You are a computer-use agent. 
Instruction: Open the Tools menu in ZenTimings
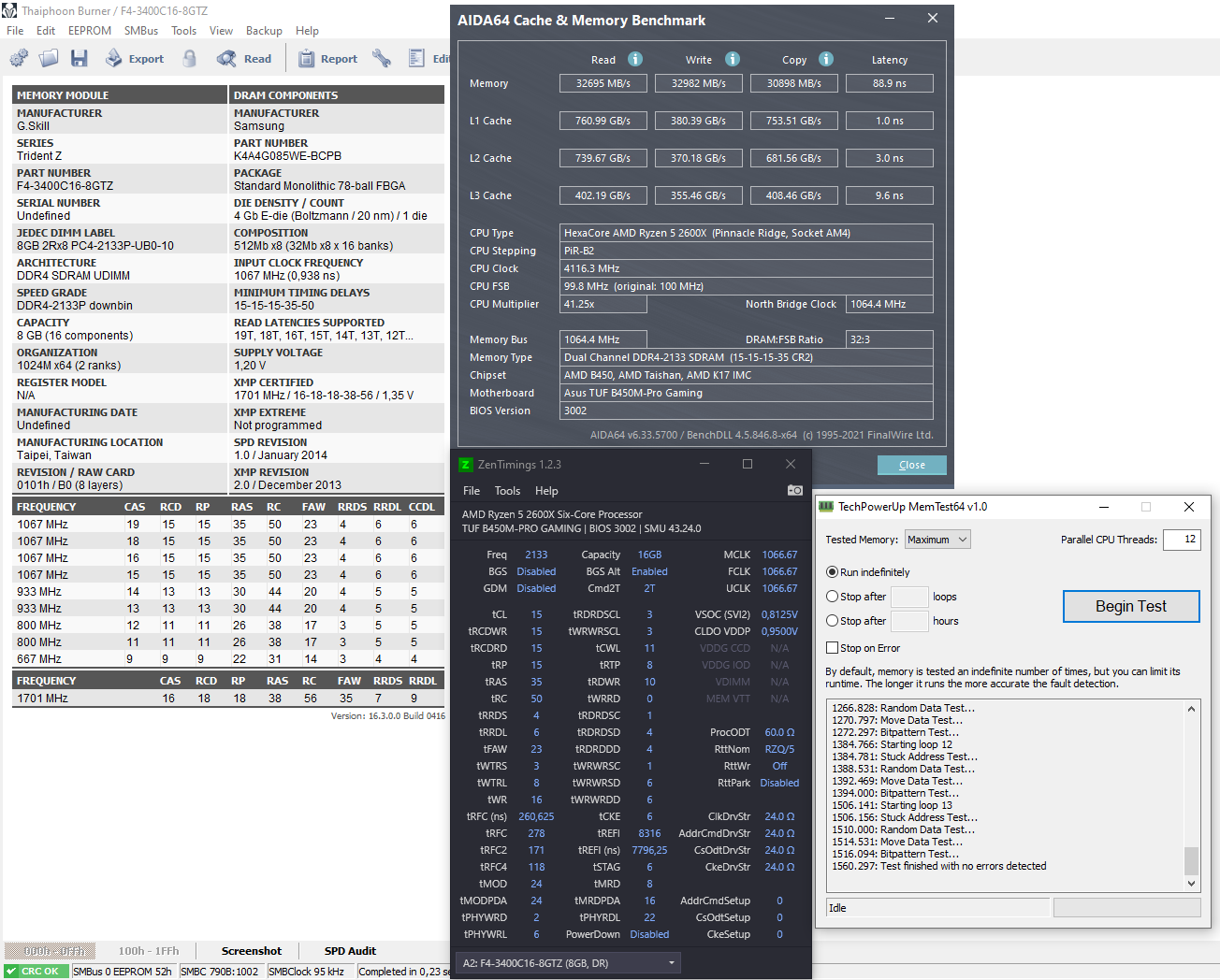(x=507, y=491)
